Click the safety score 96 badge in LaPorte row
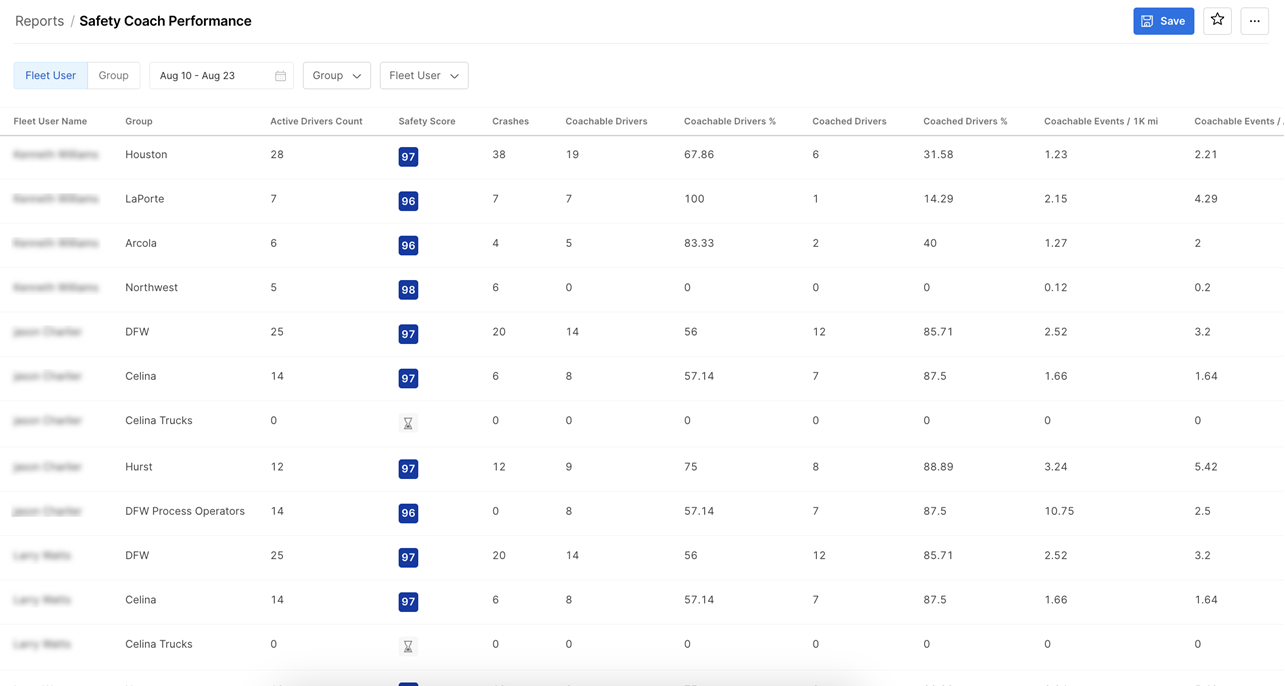The width and height of the screenshot is (1285, 686). pyautogui.click(x=408, y=201)
